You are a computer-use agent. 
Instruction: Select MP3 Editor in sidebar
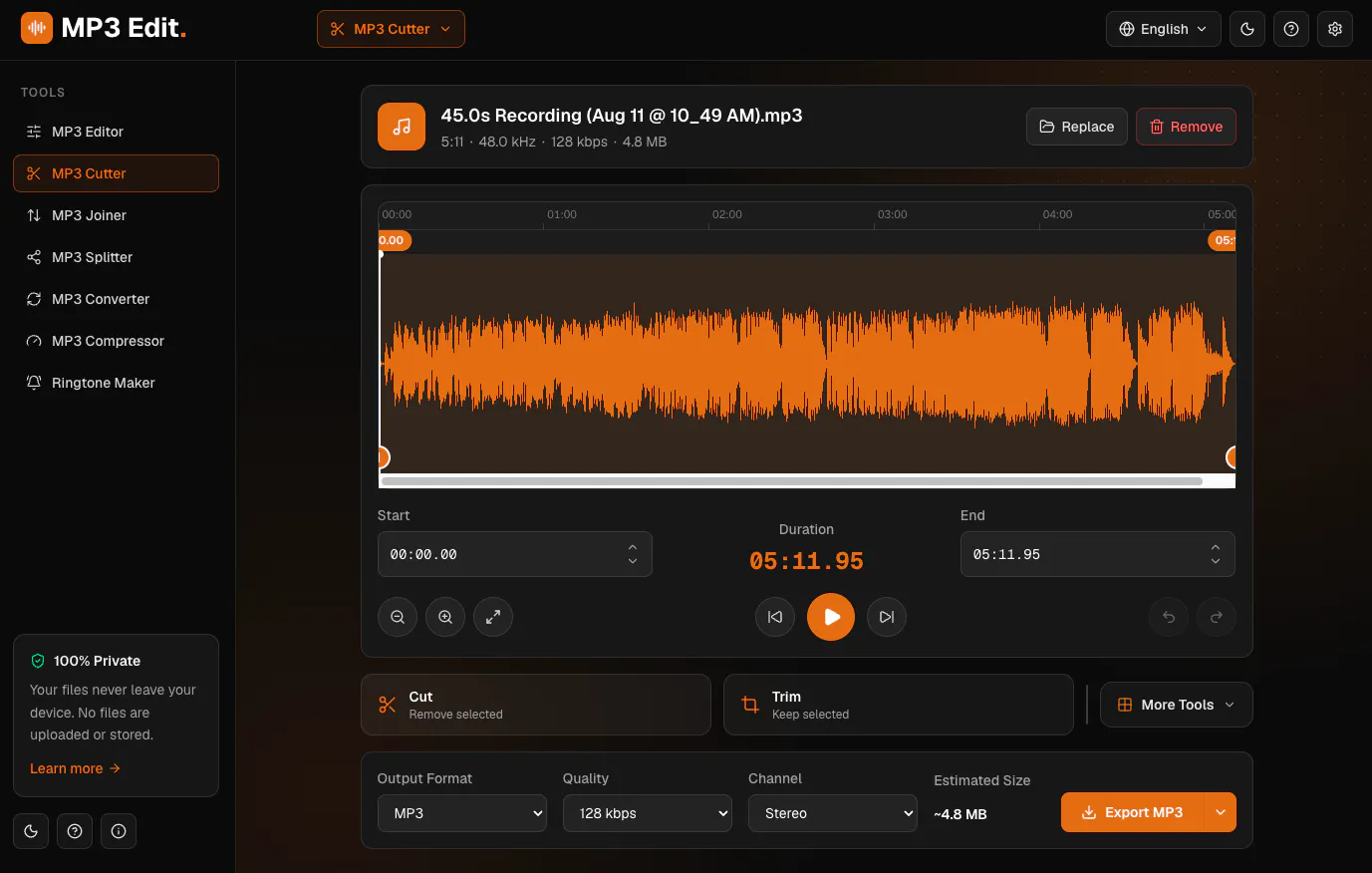click(x=116, y=132)
